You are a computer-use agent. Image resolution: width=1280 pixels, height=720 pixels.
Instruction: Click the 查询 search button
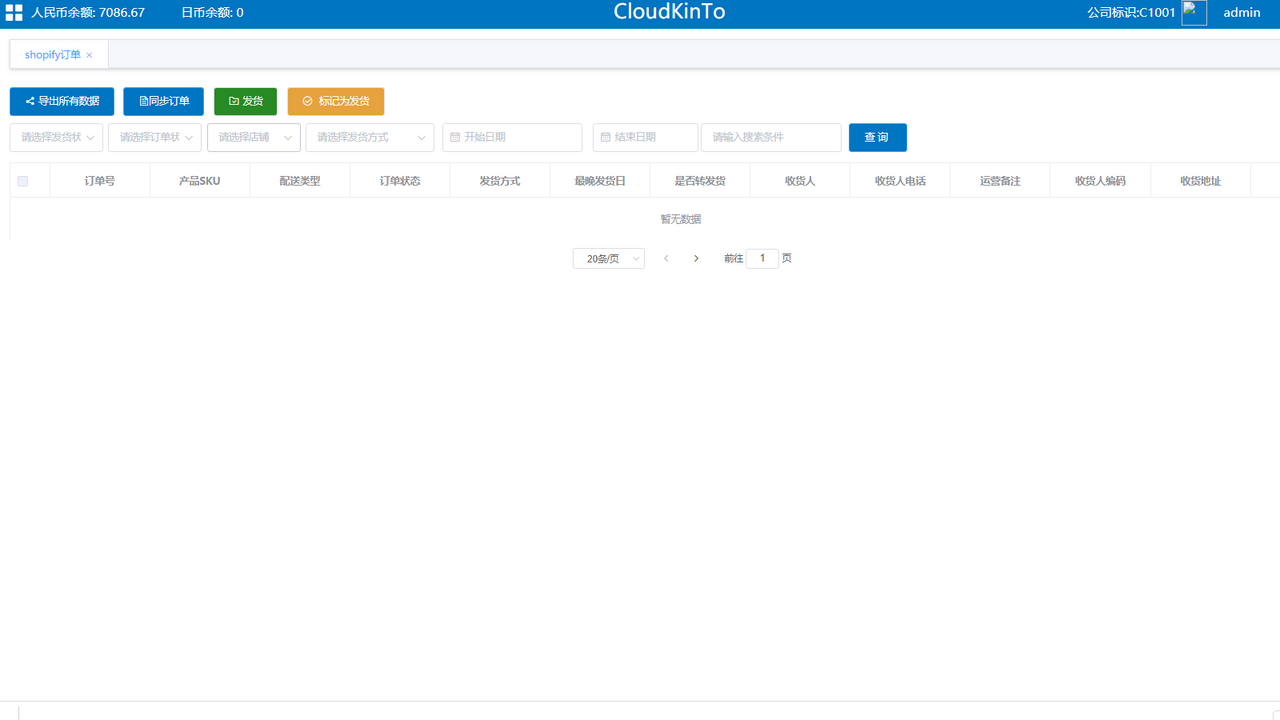(x=878, y=137)
